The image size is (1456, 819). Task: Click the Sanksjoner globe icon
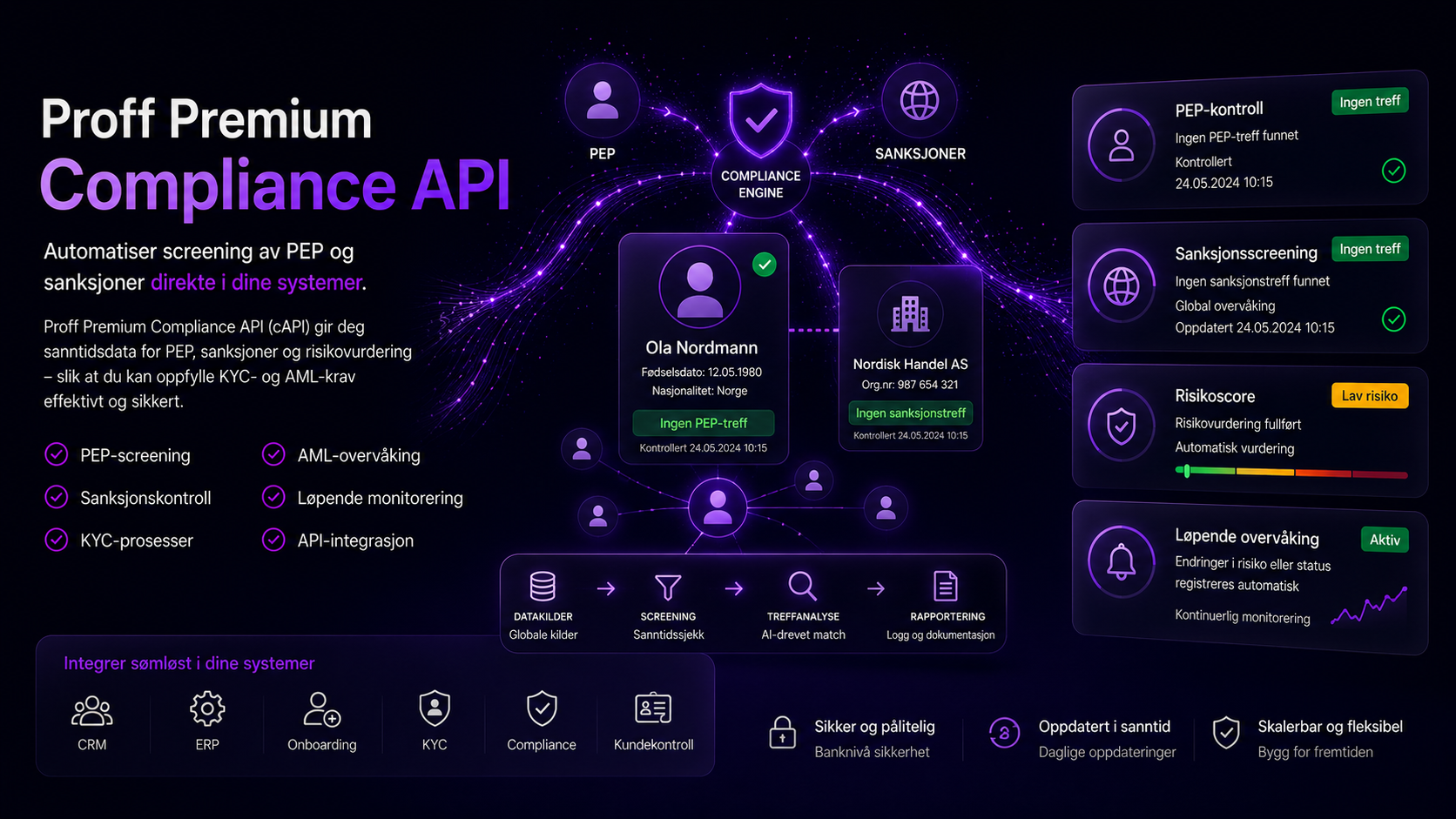coord(920,100)
